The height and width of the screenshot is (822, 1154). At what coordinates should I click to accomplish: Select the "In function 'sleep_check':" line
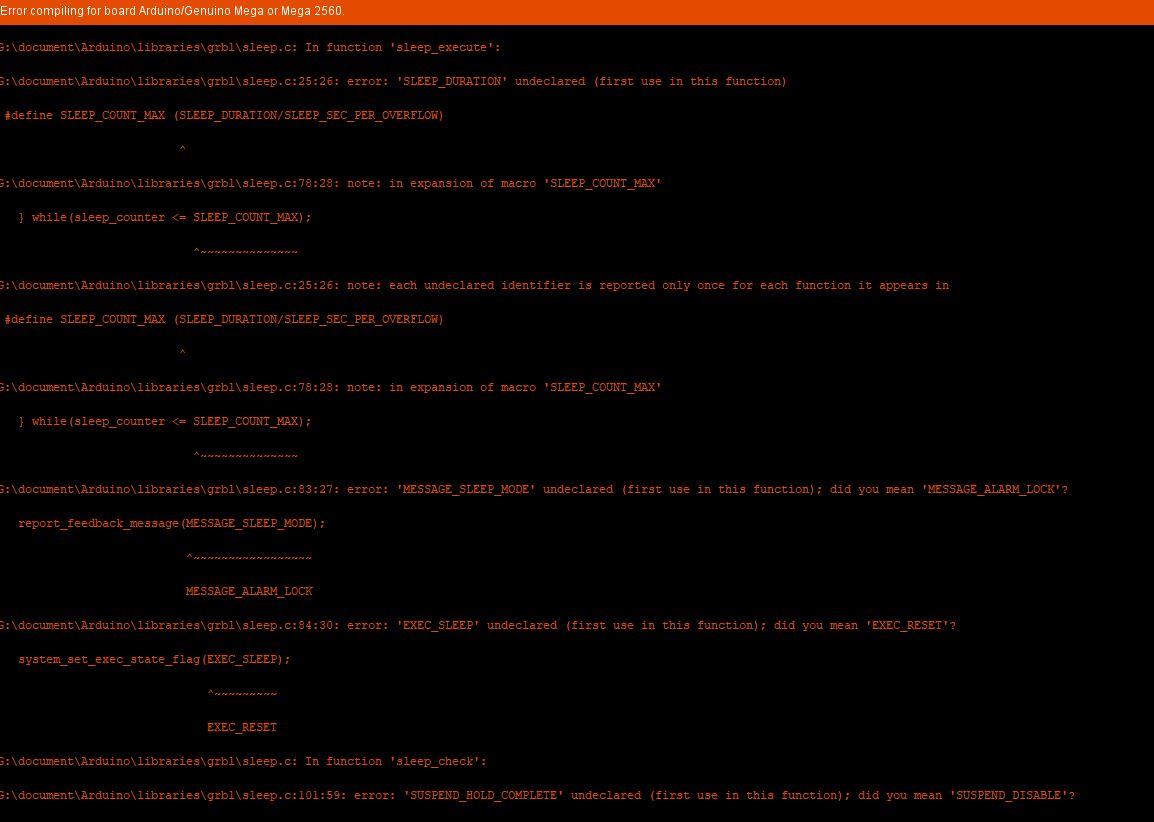pos(244,762)
